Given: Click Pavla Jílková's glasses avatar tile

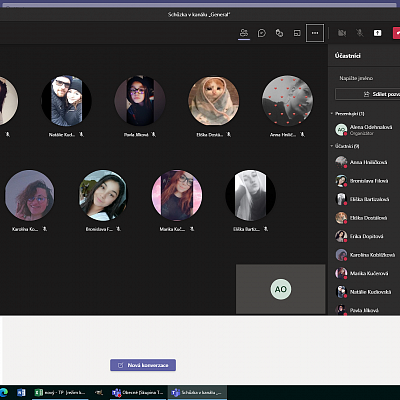Looking at the screenshot, I should click(x=140, y=101).
